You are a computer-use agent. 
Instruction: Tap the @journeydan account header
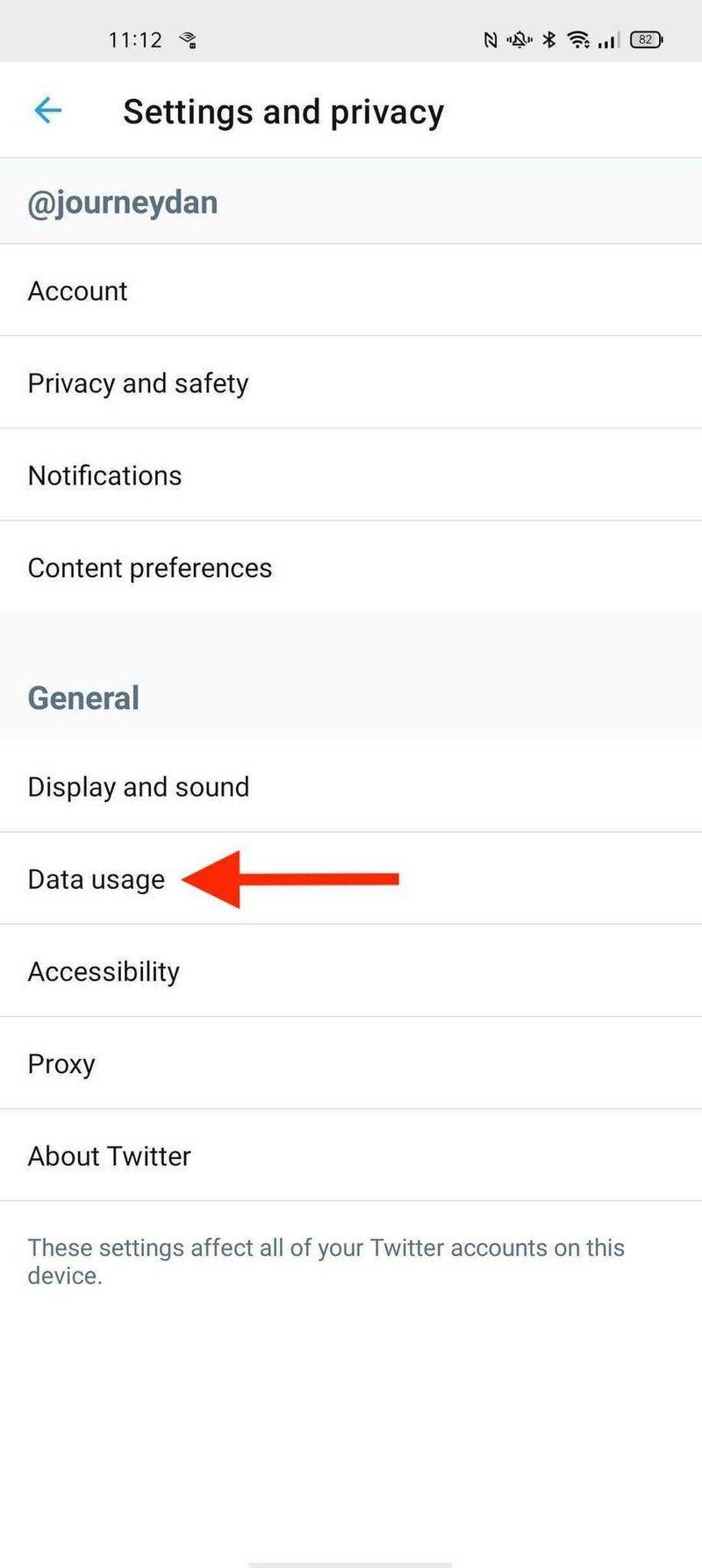[123, 202]
